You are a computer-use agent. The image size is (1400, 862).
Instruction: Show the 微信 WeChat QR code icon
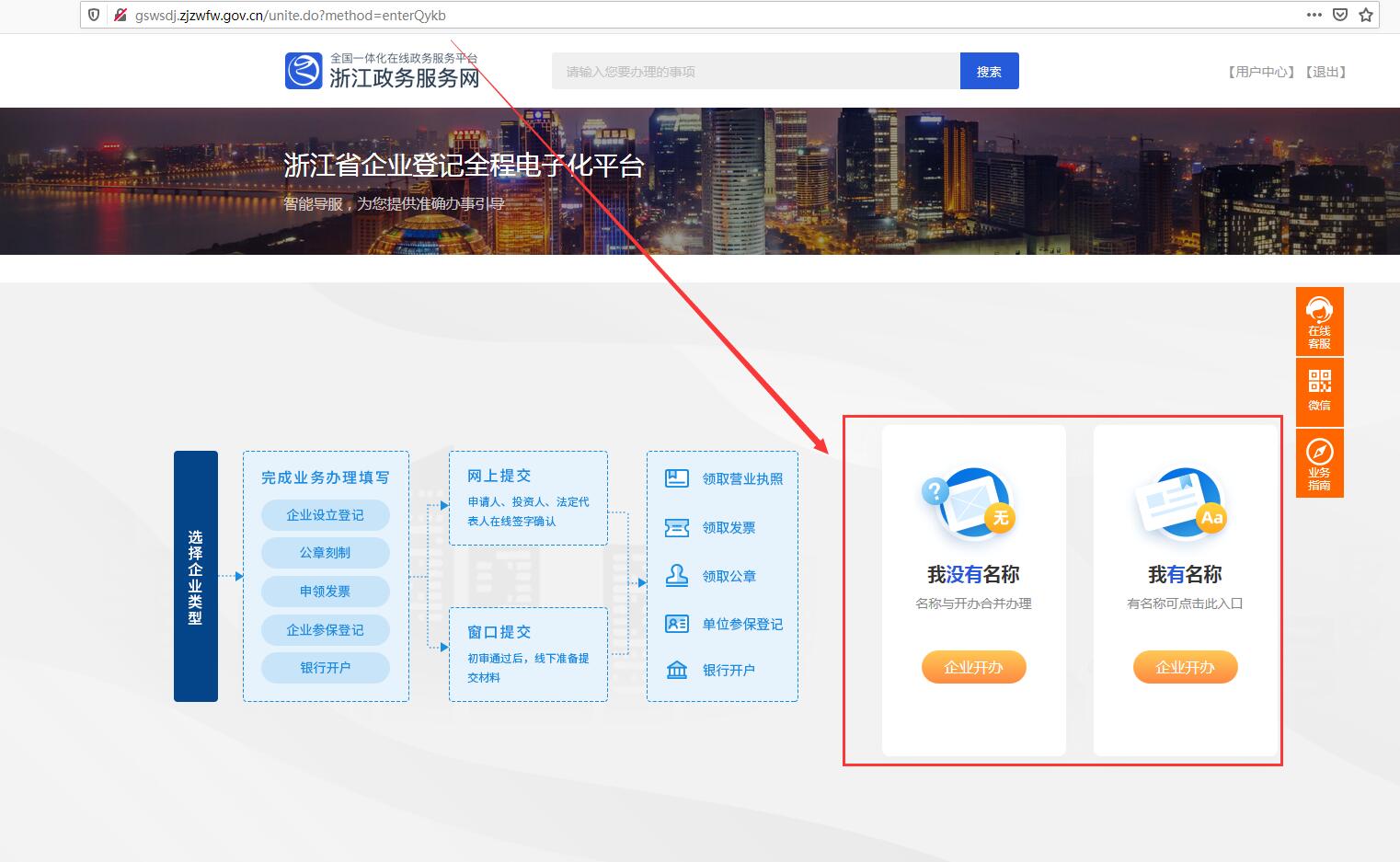point(1319,392)
